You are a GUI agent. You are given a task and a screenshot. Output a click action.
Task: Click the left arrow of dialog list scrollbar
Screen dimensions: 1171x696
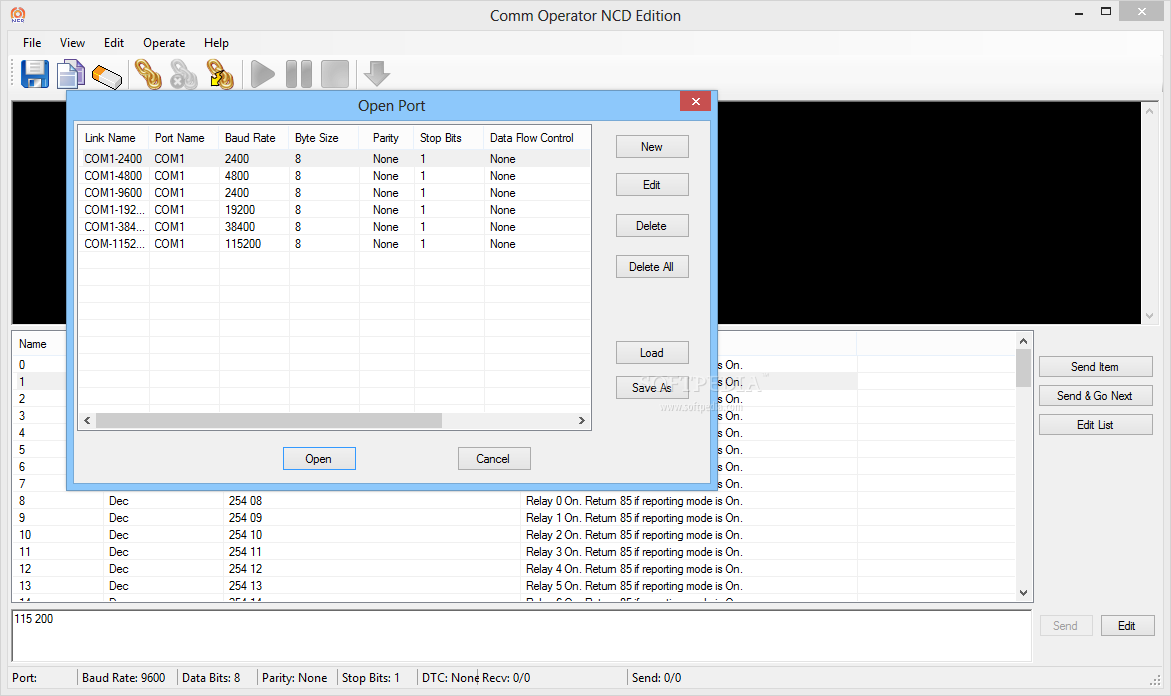[87, 420]
